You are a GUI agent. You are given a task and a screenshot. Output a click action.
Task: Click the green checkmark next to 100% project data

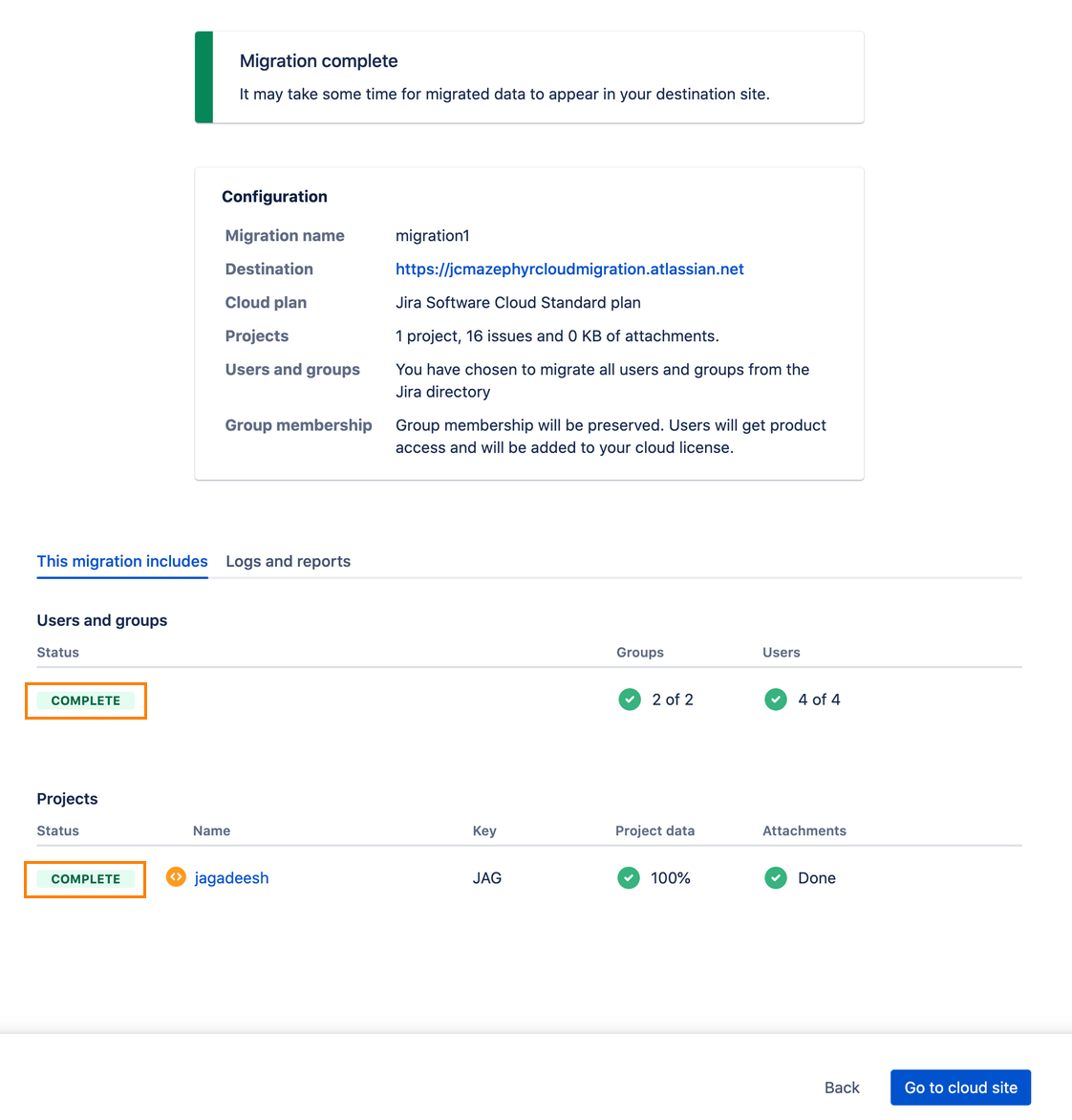pyautogui.click(x=629, y=877)
